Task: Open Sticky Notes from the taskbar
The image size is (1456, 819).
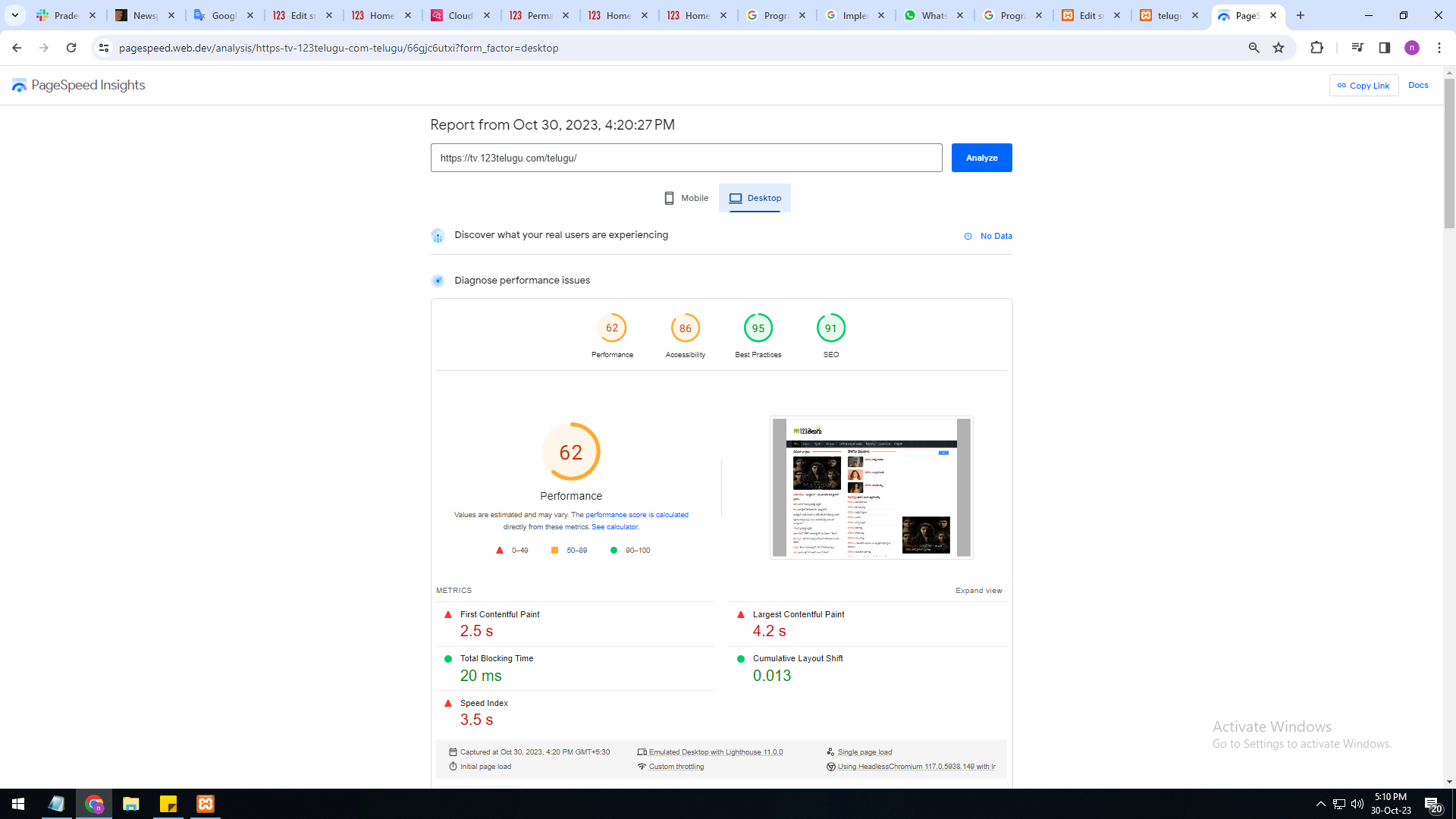Action: (x=168, y=804)
